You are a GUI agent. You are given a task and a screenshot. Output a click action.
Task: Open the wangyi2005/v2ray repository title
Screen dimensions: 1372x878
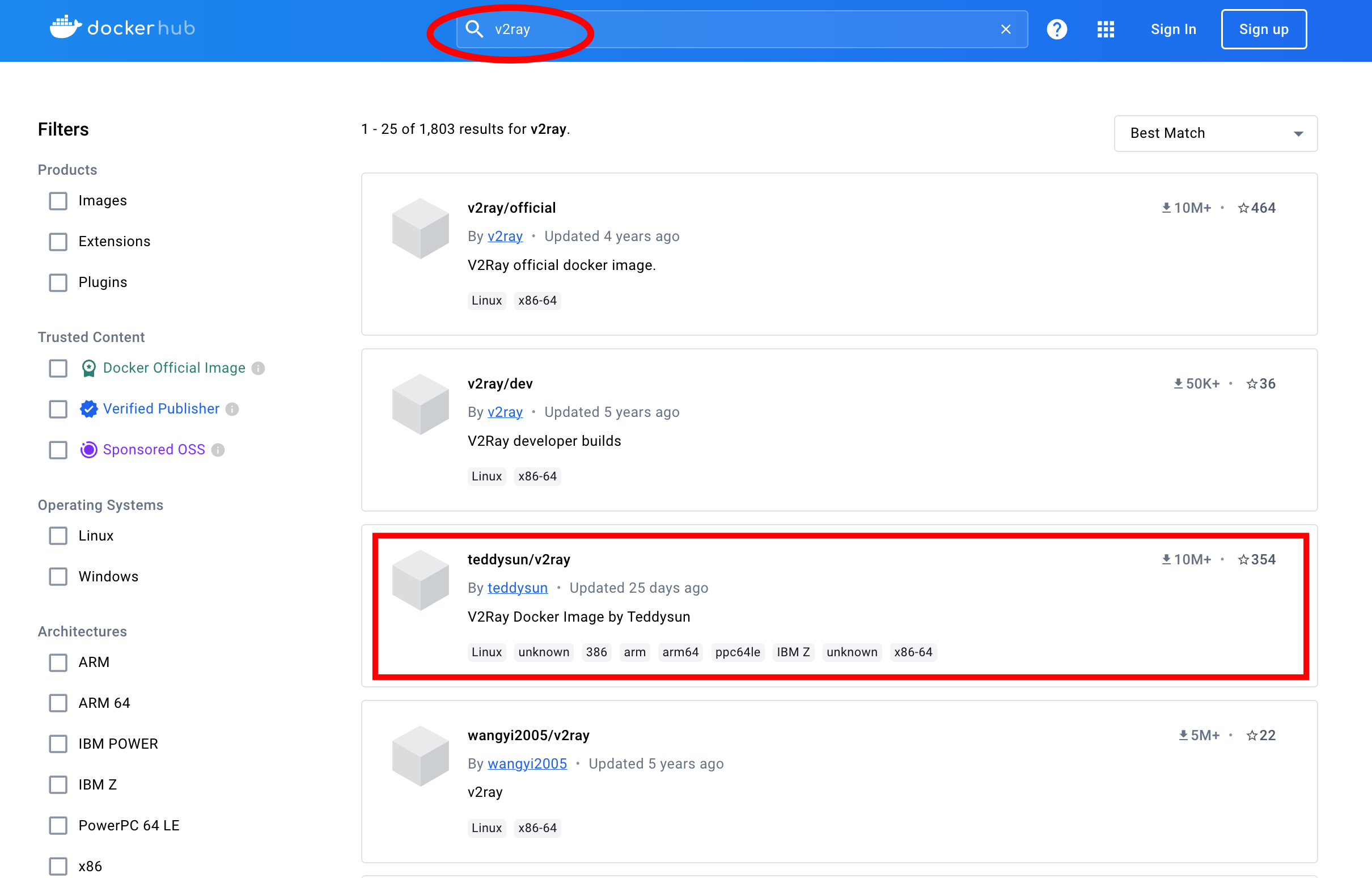click(x=528, y=736)
